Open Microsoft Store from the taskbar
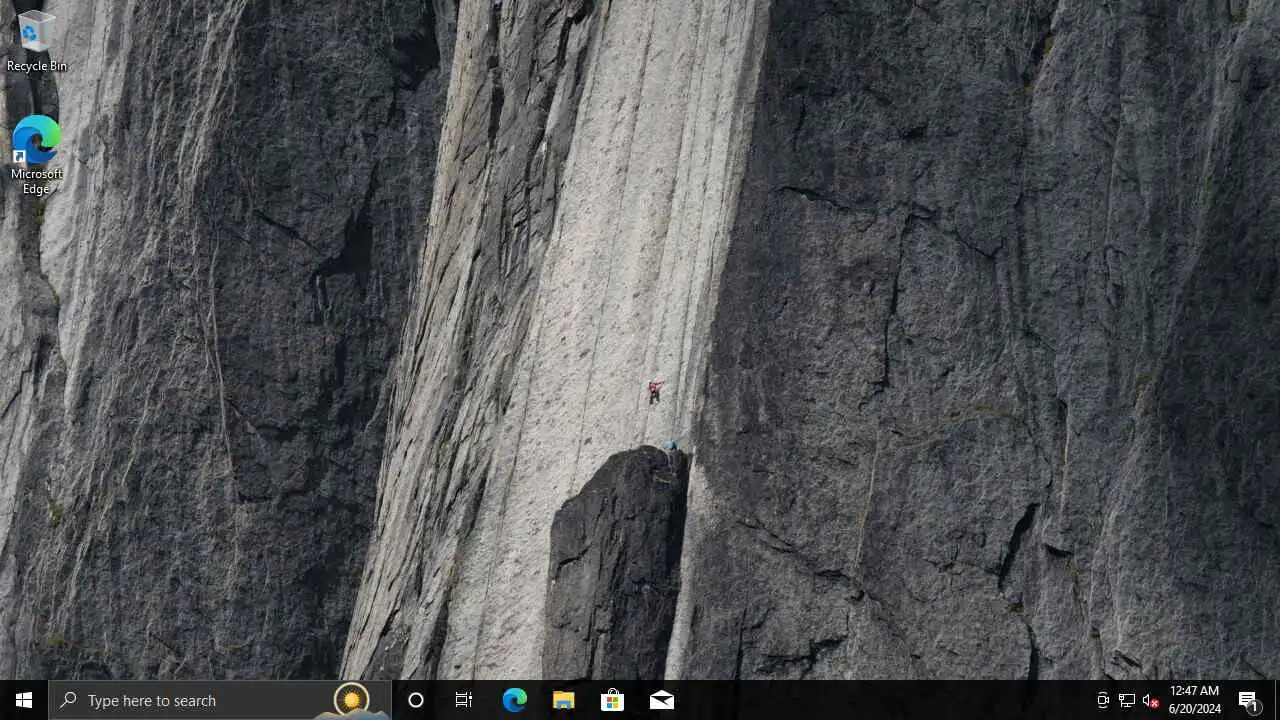 [612, 700]
